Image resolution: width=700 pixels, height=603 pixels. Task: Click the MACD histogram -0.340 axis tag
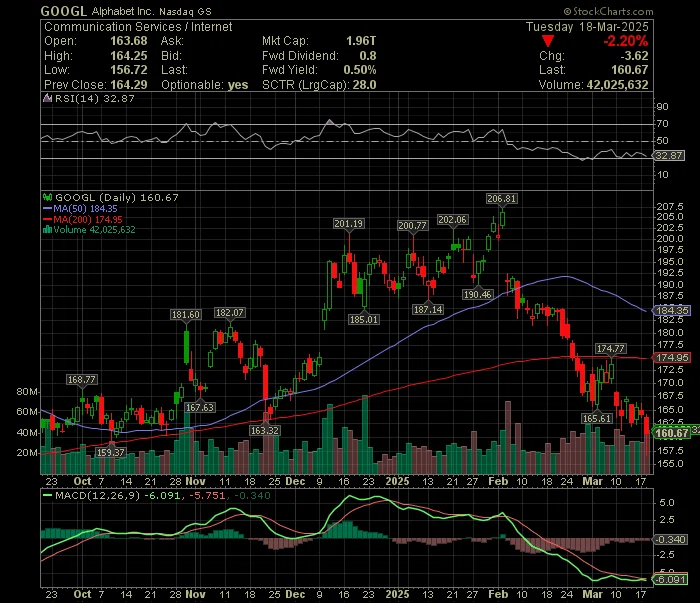(x=670, y=540)
